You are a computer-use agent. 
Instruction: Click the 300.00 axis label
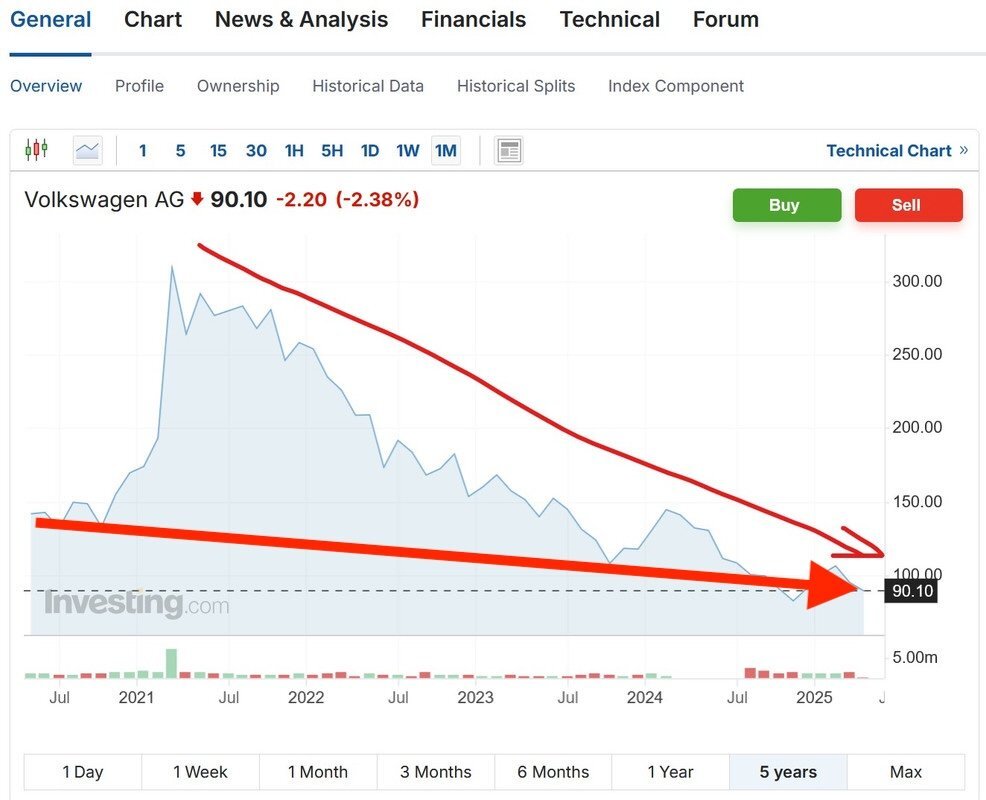point(917,281)
